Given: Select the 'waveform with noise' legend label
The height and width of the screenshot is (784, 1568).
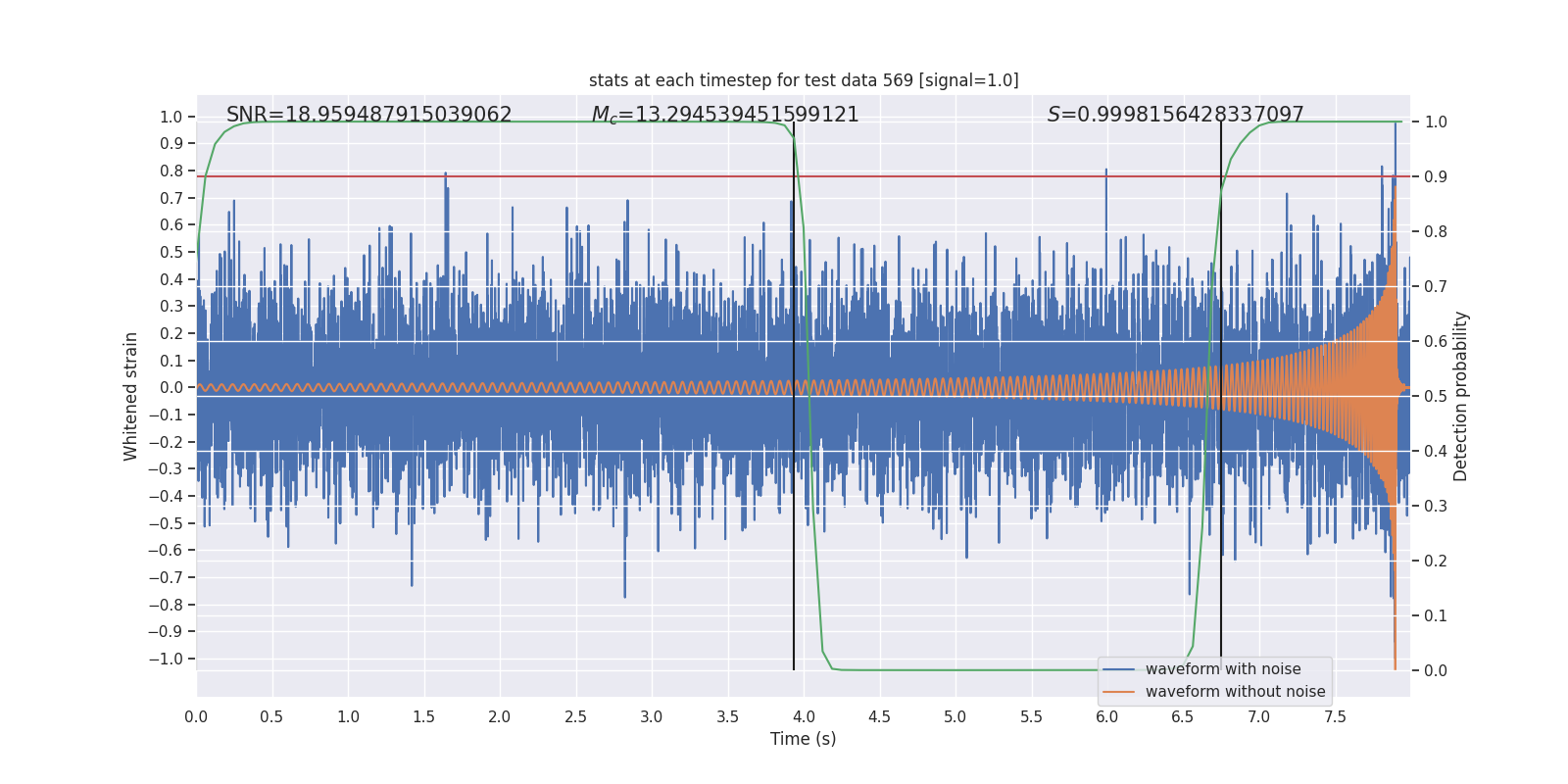Looking at the screenshot, I should [1223, 669].
